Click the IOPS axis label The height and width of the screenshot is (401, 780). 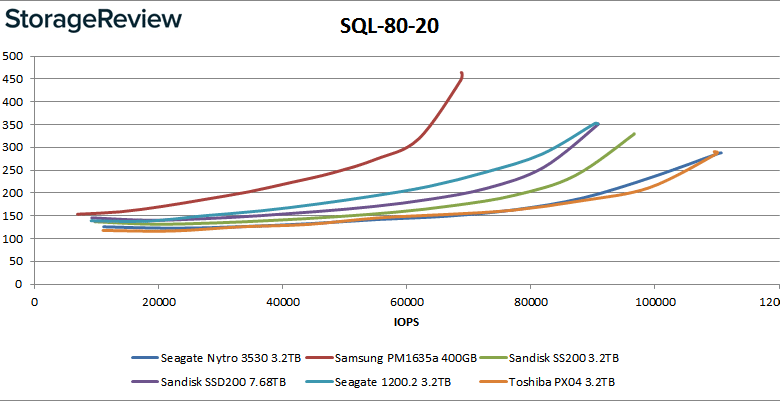click(406, 322)
